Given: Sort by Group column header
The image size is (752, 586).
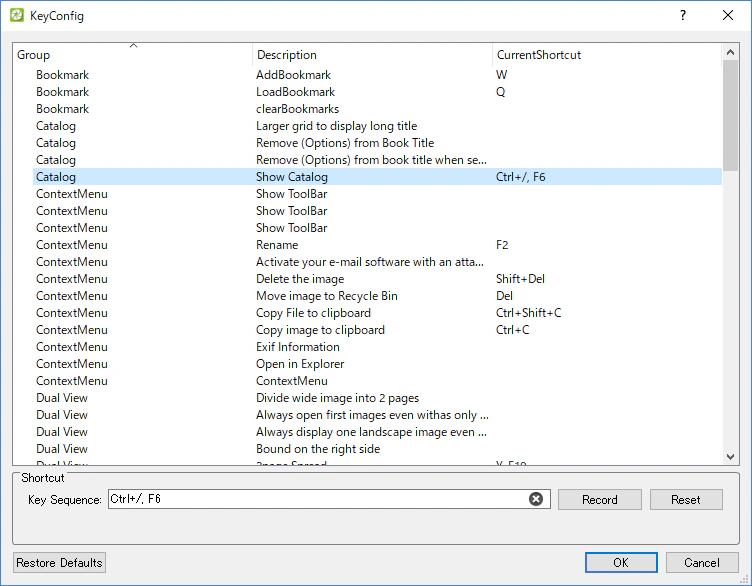Looking at the screenshot, I should (132, 55).
